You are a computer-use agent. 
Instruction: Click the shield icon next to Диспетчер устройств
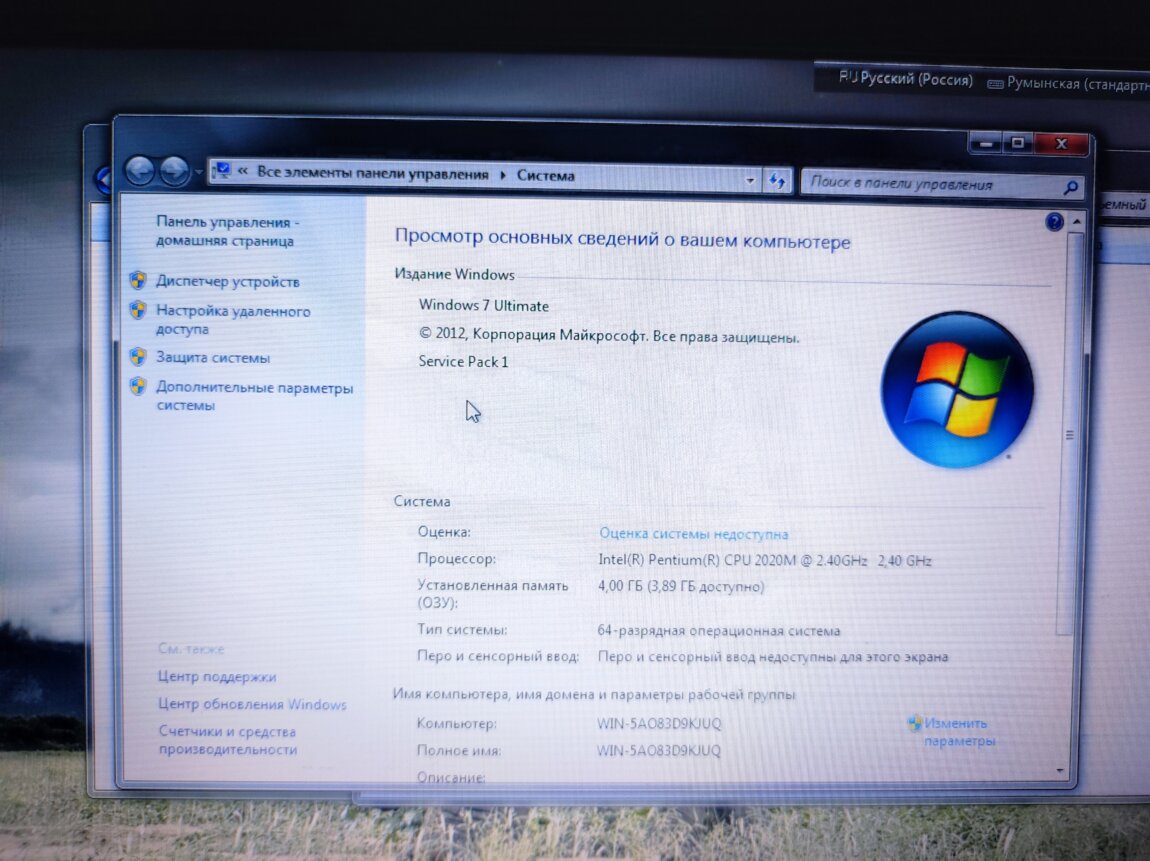click(138, 281)
